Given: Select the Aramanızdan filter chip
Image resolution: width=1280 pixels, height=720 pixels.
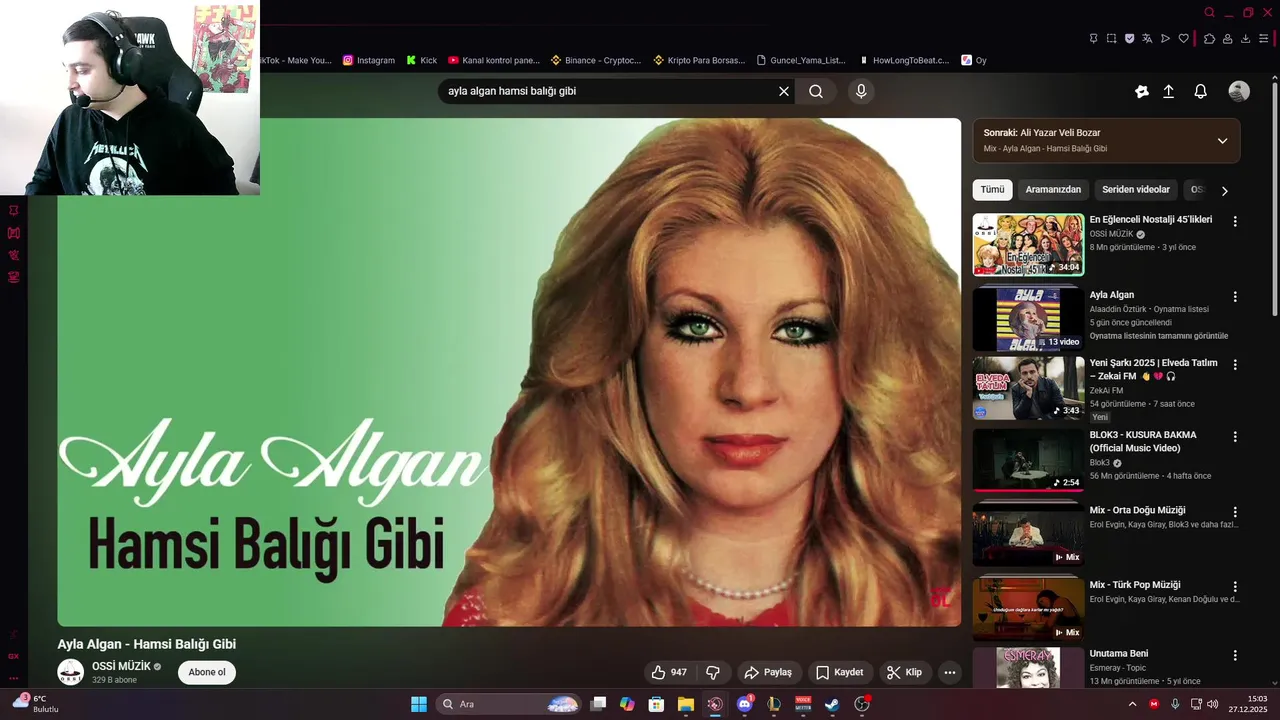Looking at the screenshot, I should pos(1053,189).
